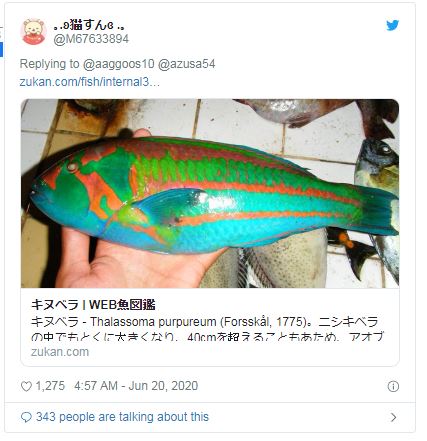
Task: Open the 猫すん display name profile
Action: (89, 25)
